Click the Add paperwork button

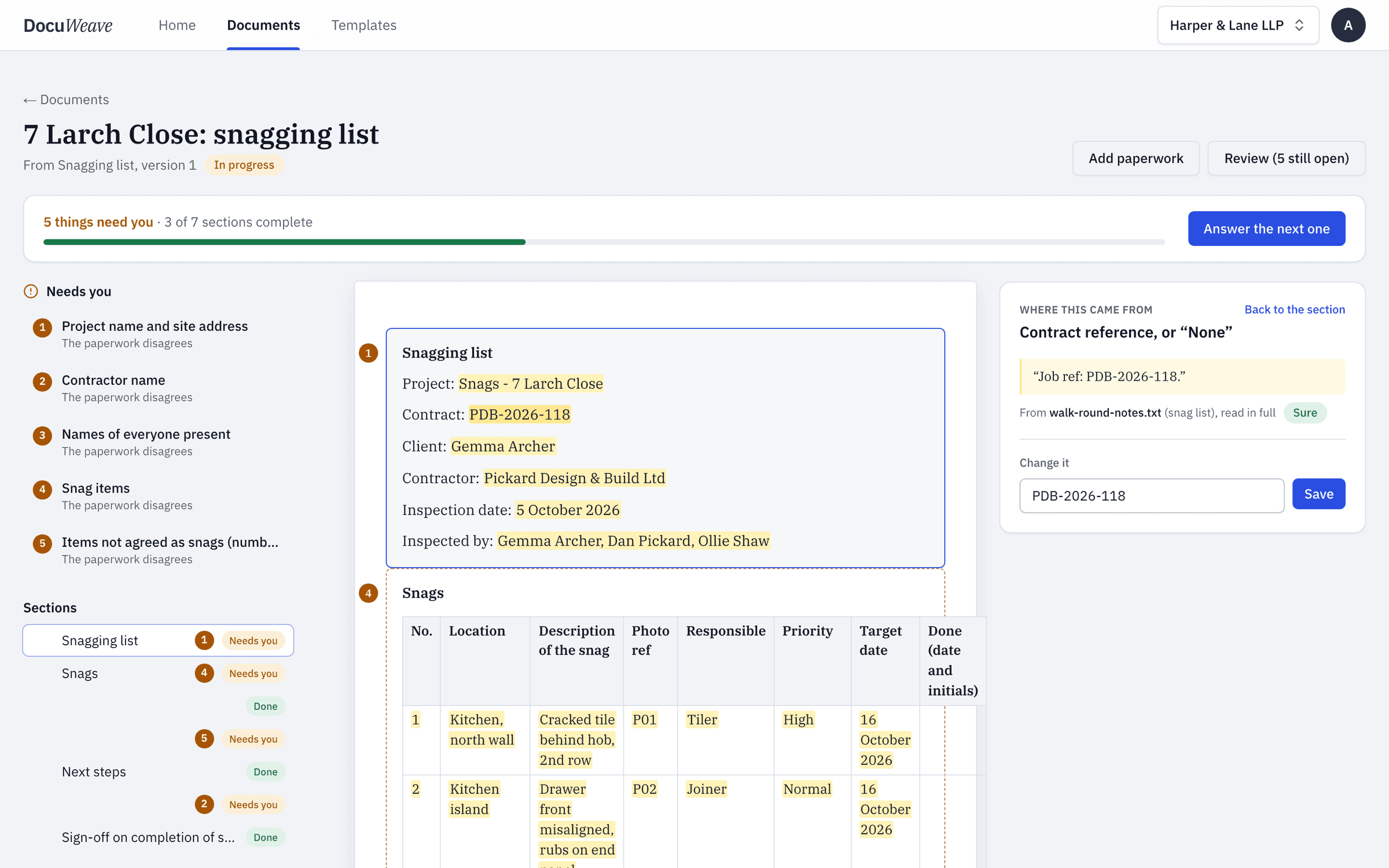coord(1136,158)
